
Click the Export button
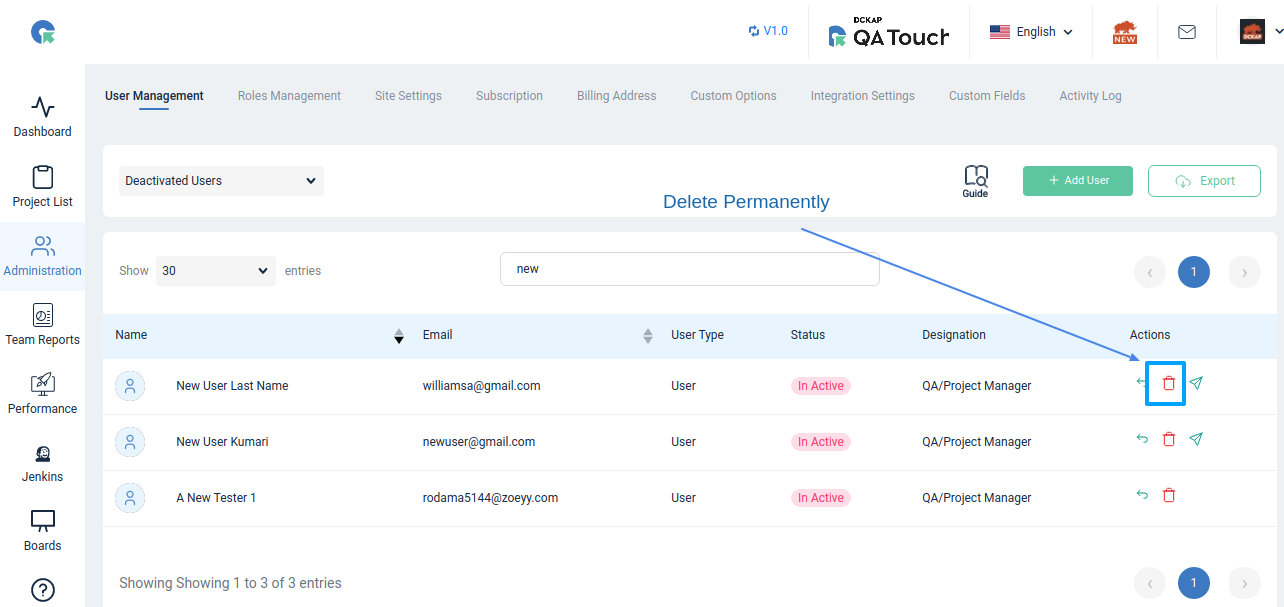(1204, 181)
